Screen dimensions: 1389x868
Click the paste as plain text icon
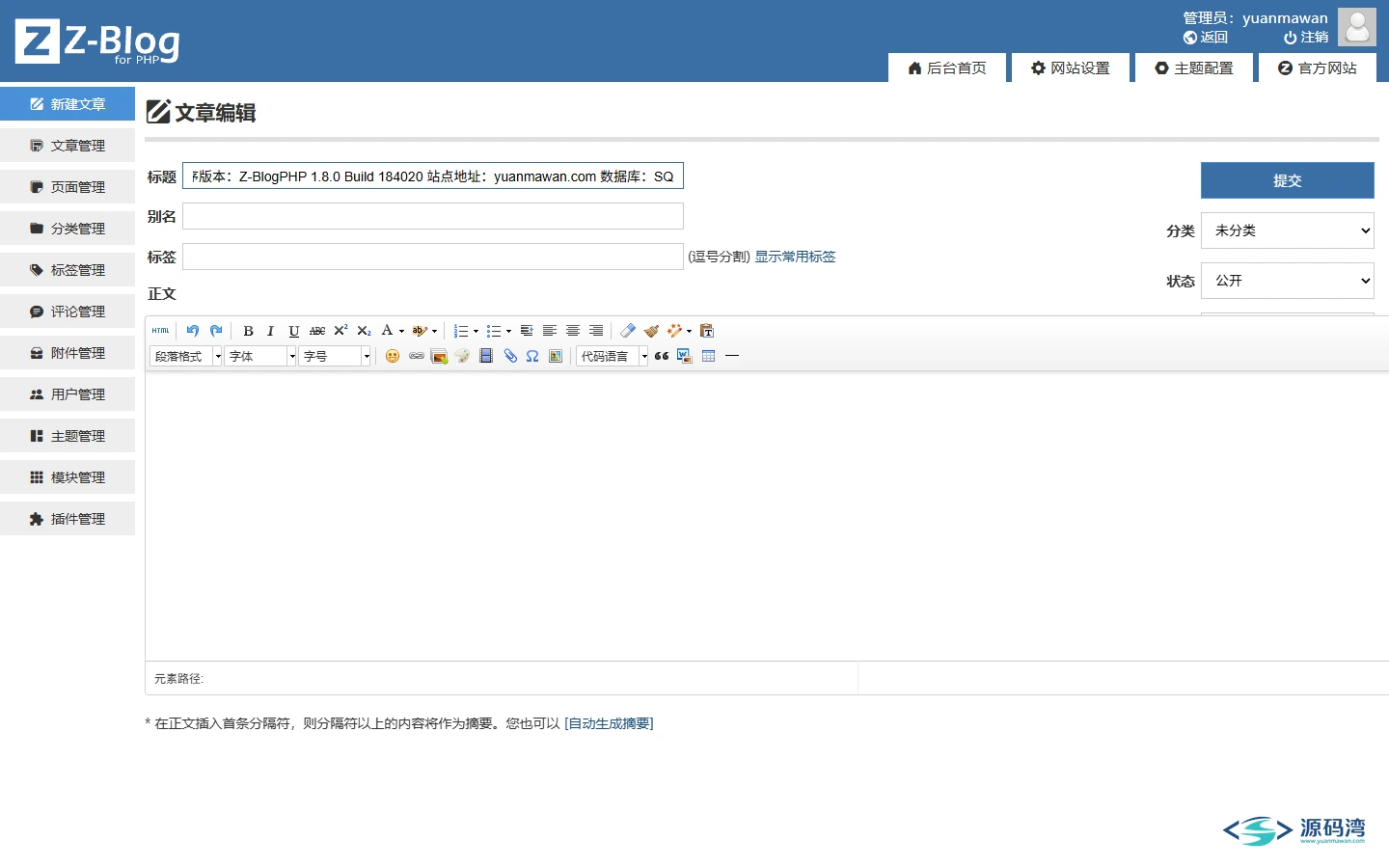tap(707, 331)
